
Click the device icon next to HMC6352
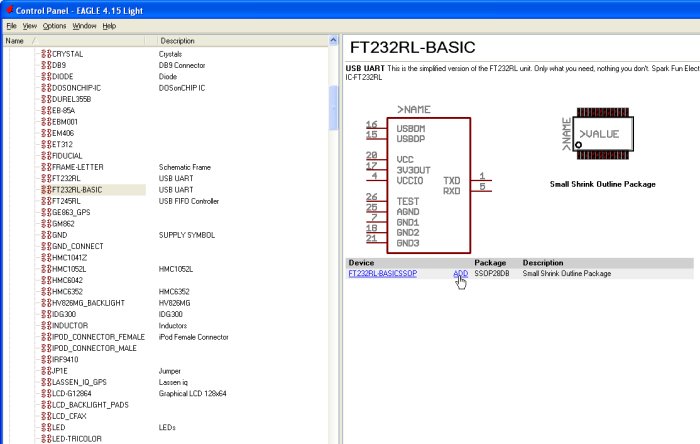46,291
